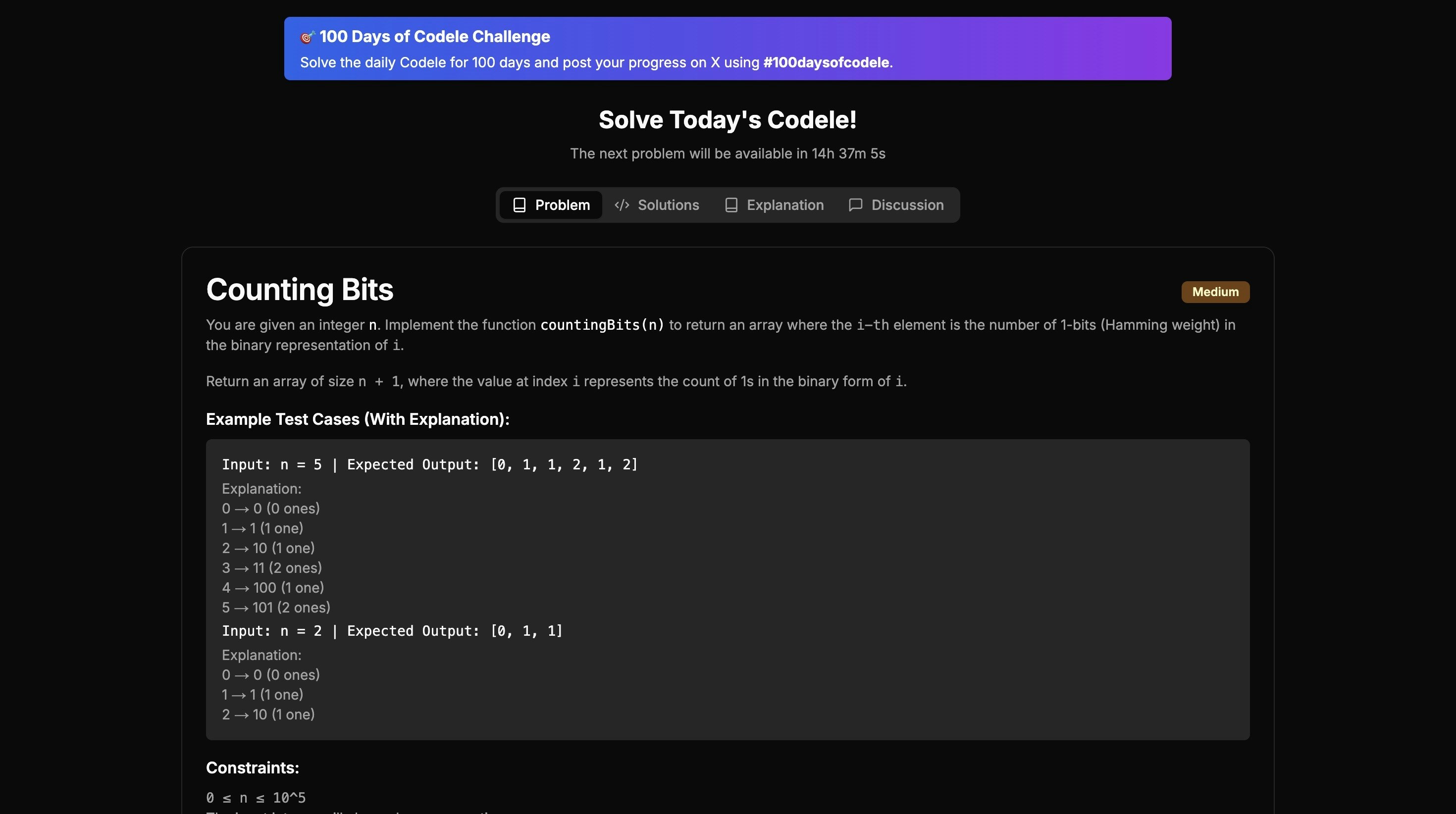Click the book icon on the Problem tab
Screen dimensions: 1456x814
click(x=520, y=205)
